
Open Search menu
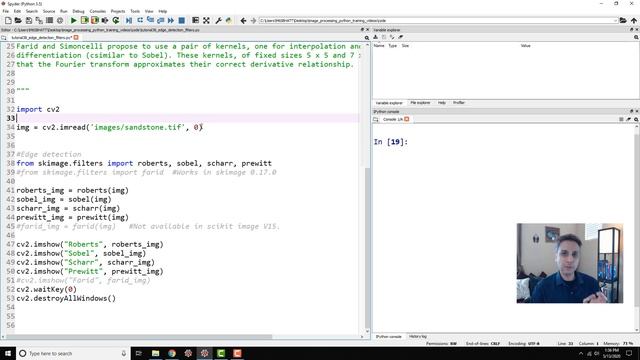(31, 11)
